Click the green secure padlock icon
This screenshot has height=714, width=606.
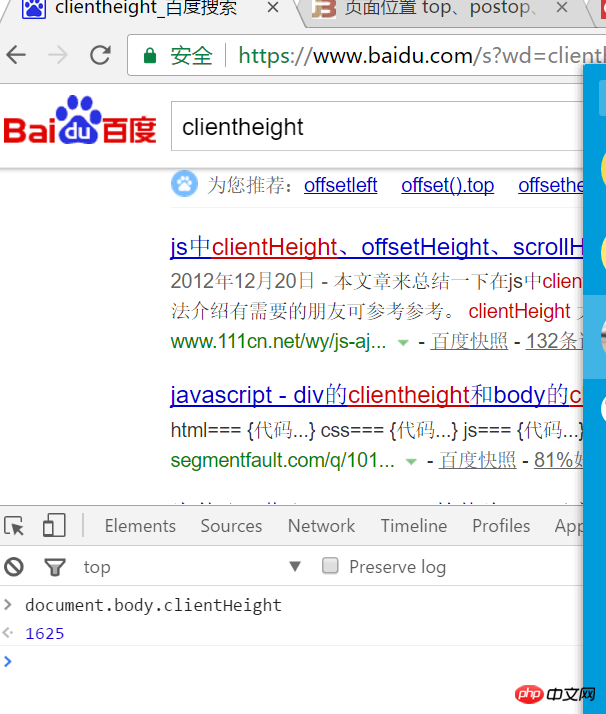click(x=150, y=56)
